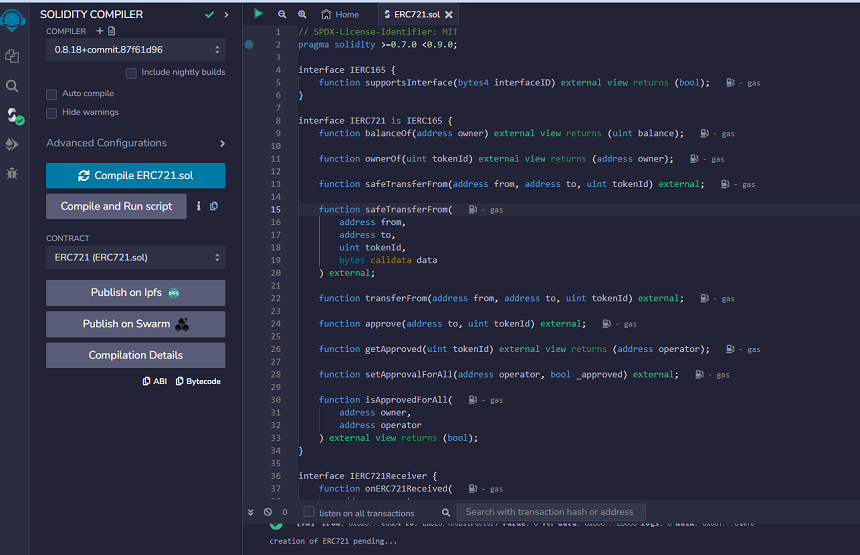The width and height of the screenshot is (860, 555).
Task: Click the gas icon on onERC721Received line
Action: point(473,489)
